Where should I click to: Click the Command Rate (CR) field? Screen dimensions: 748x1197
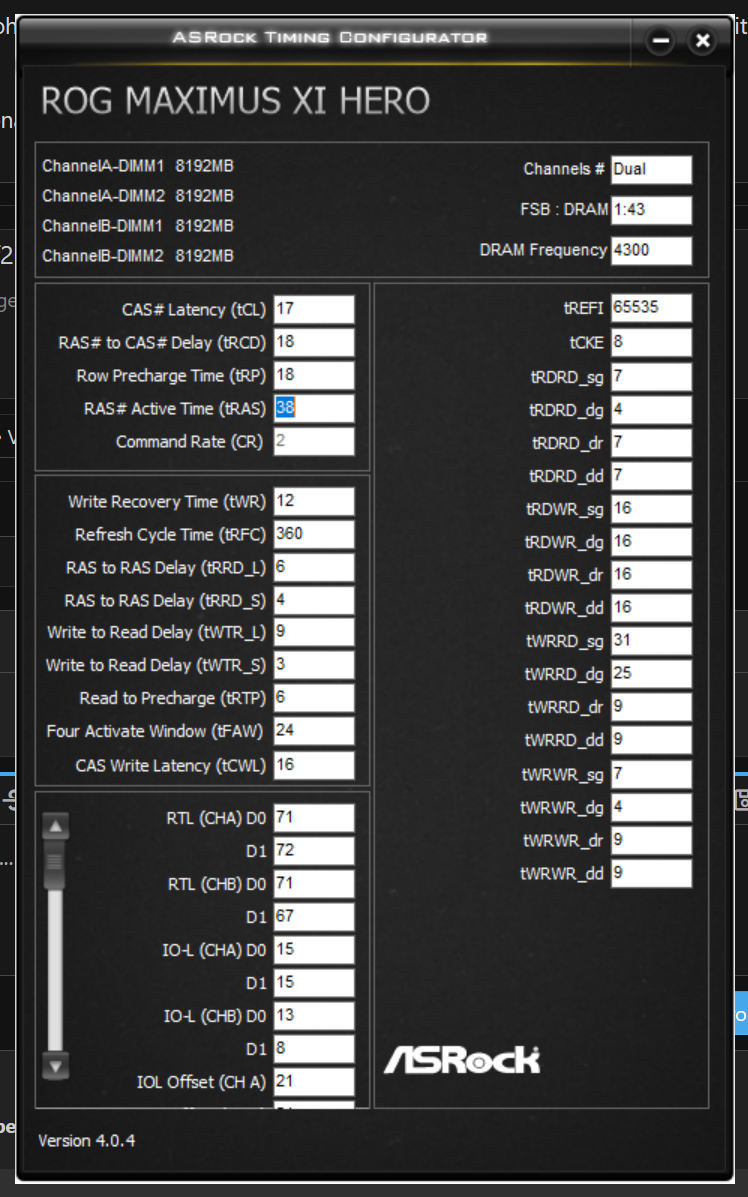click(314, 441)
